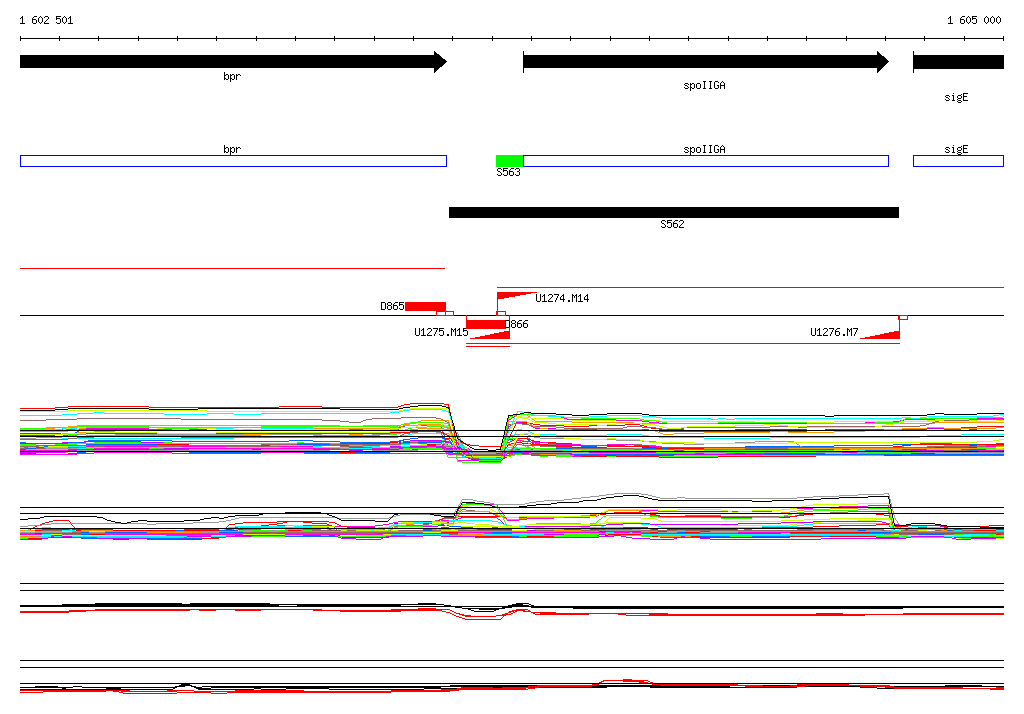
Task: Click the sigE label above blue box
Action: [x=956, y=150]
